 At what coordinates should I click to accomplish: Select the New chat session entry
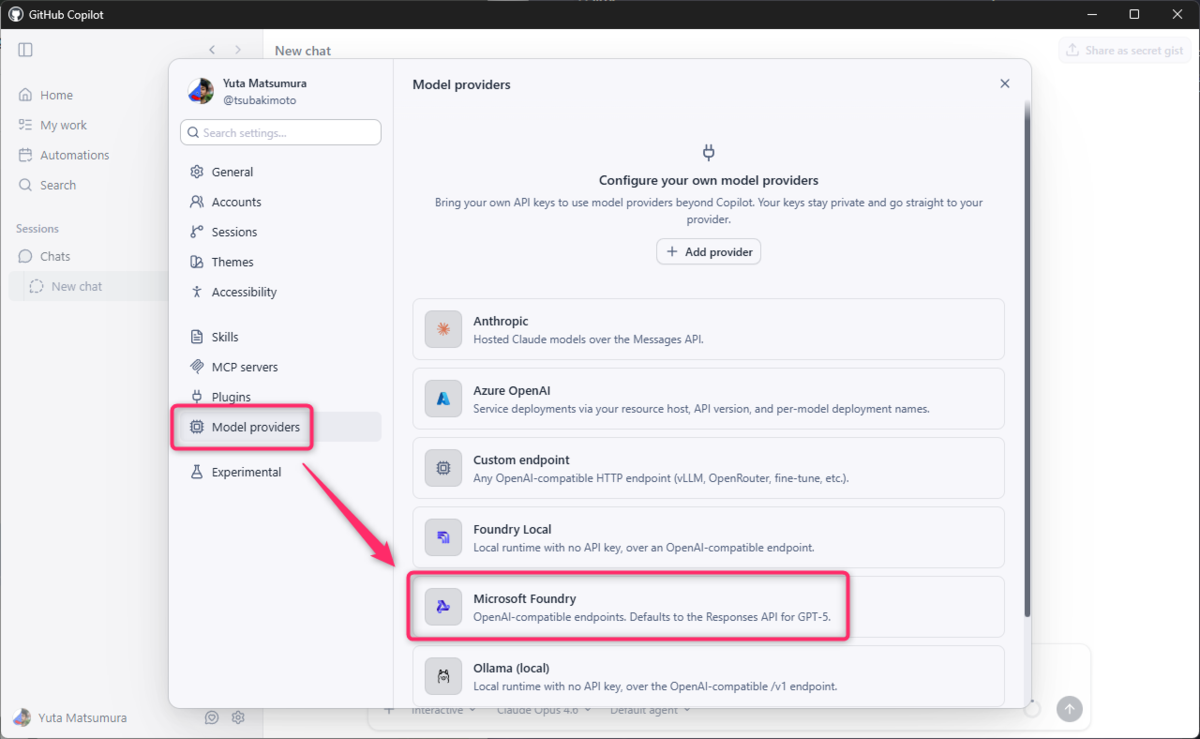[x=88, y=286]
